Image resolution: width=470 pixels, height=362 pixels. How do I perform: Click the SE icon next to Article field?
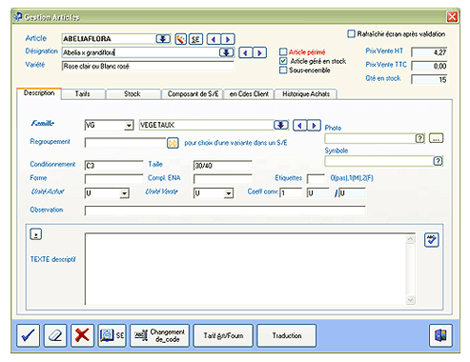[x=196, y=39]
